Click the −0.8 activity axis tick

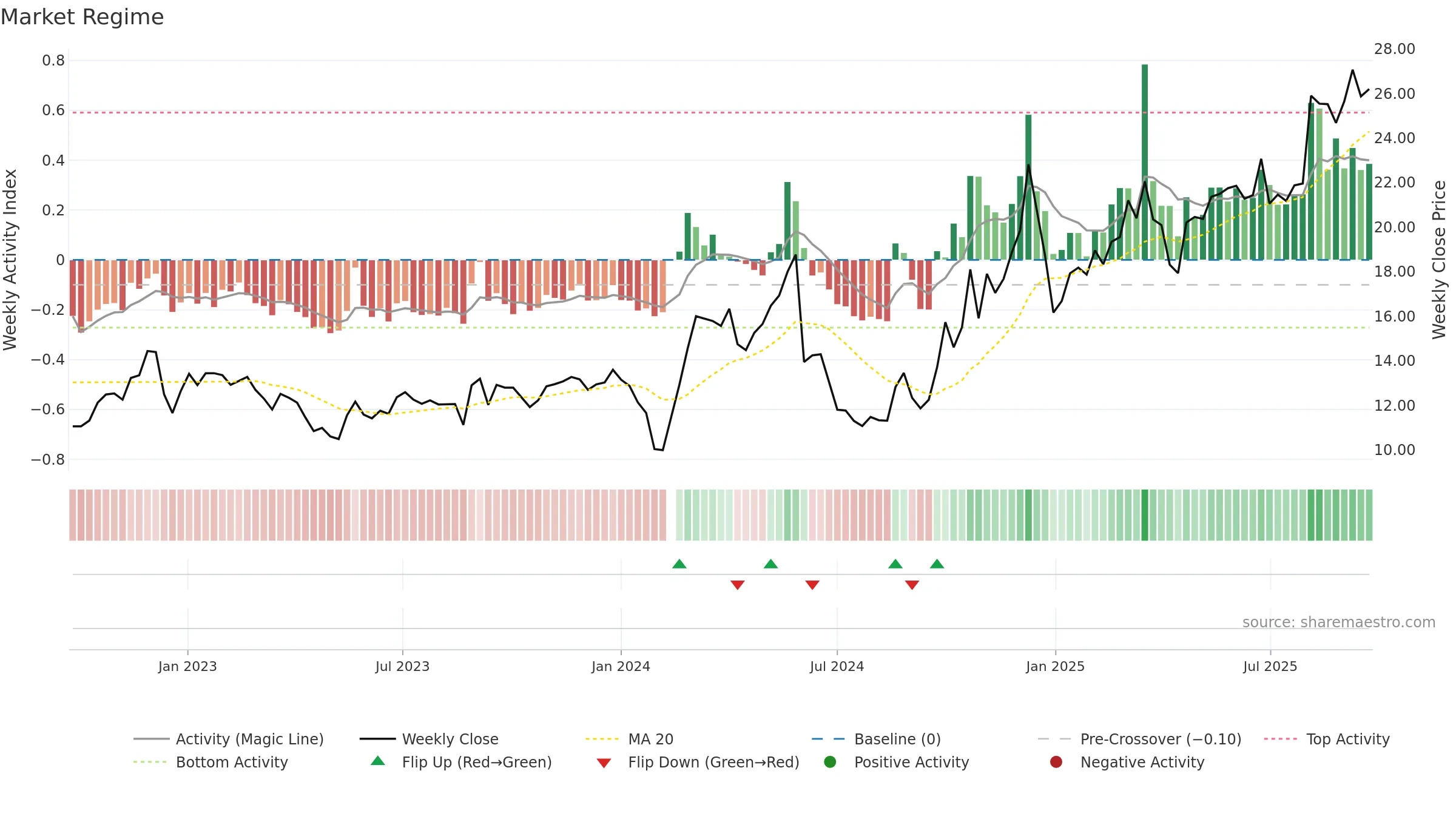point(48,459)
